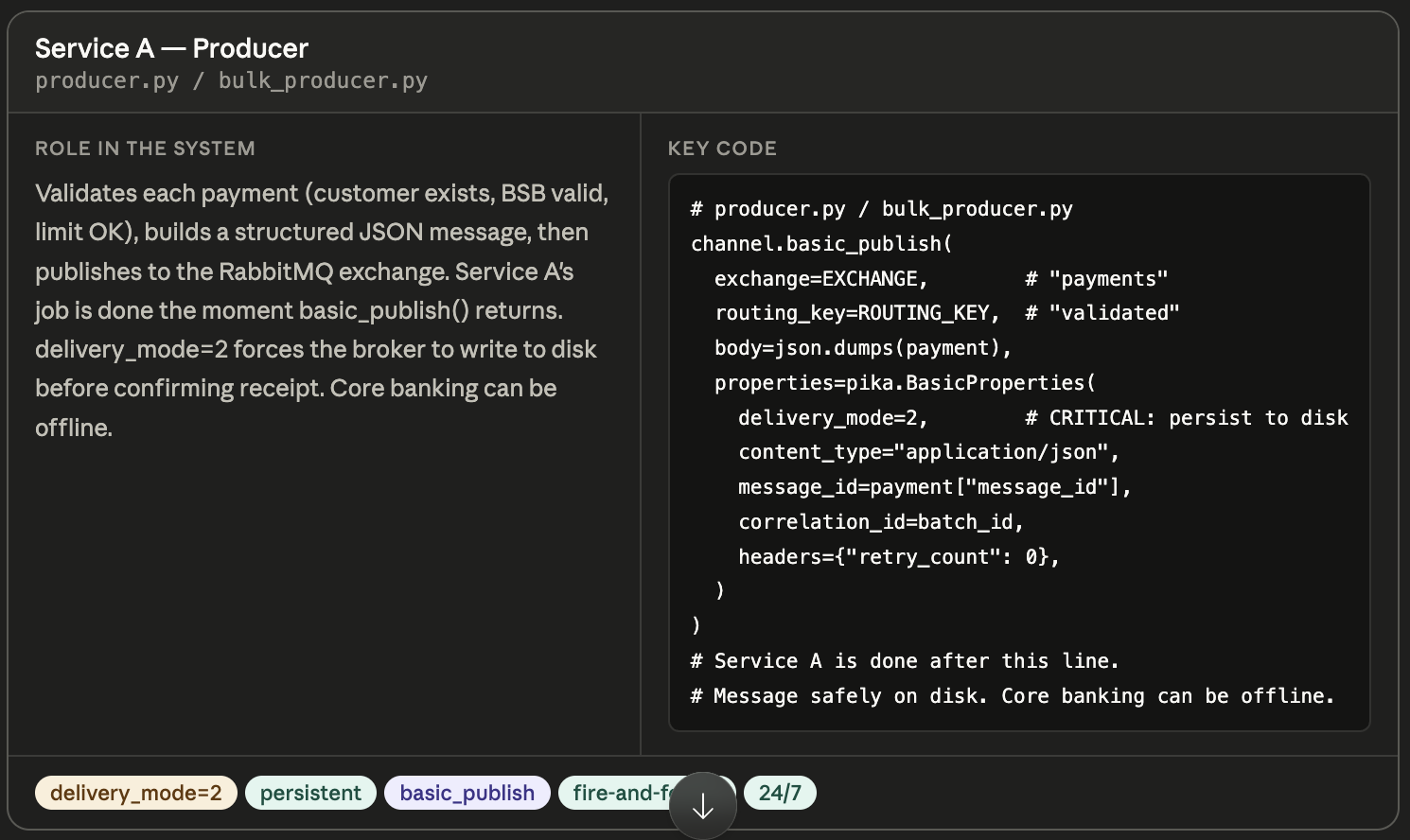Click the basic_publish tag
Screen dimensions: 1410x840
pyautogui.click(x=467, y=793)
